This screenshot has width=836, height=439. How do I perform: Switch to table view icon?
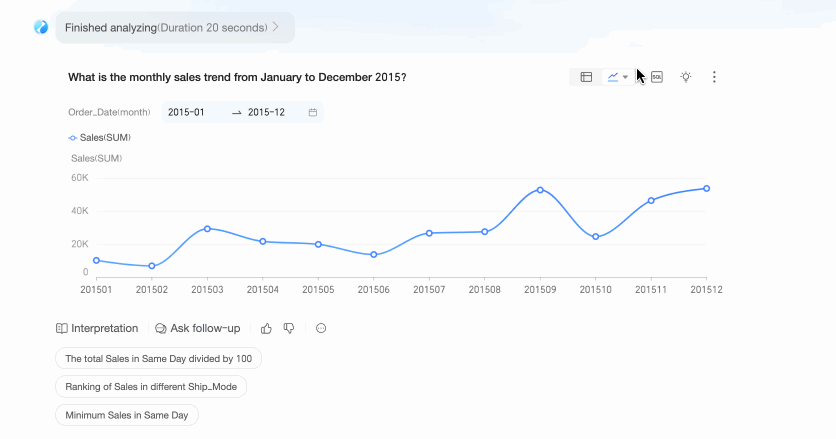pos(586,77)
